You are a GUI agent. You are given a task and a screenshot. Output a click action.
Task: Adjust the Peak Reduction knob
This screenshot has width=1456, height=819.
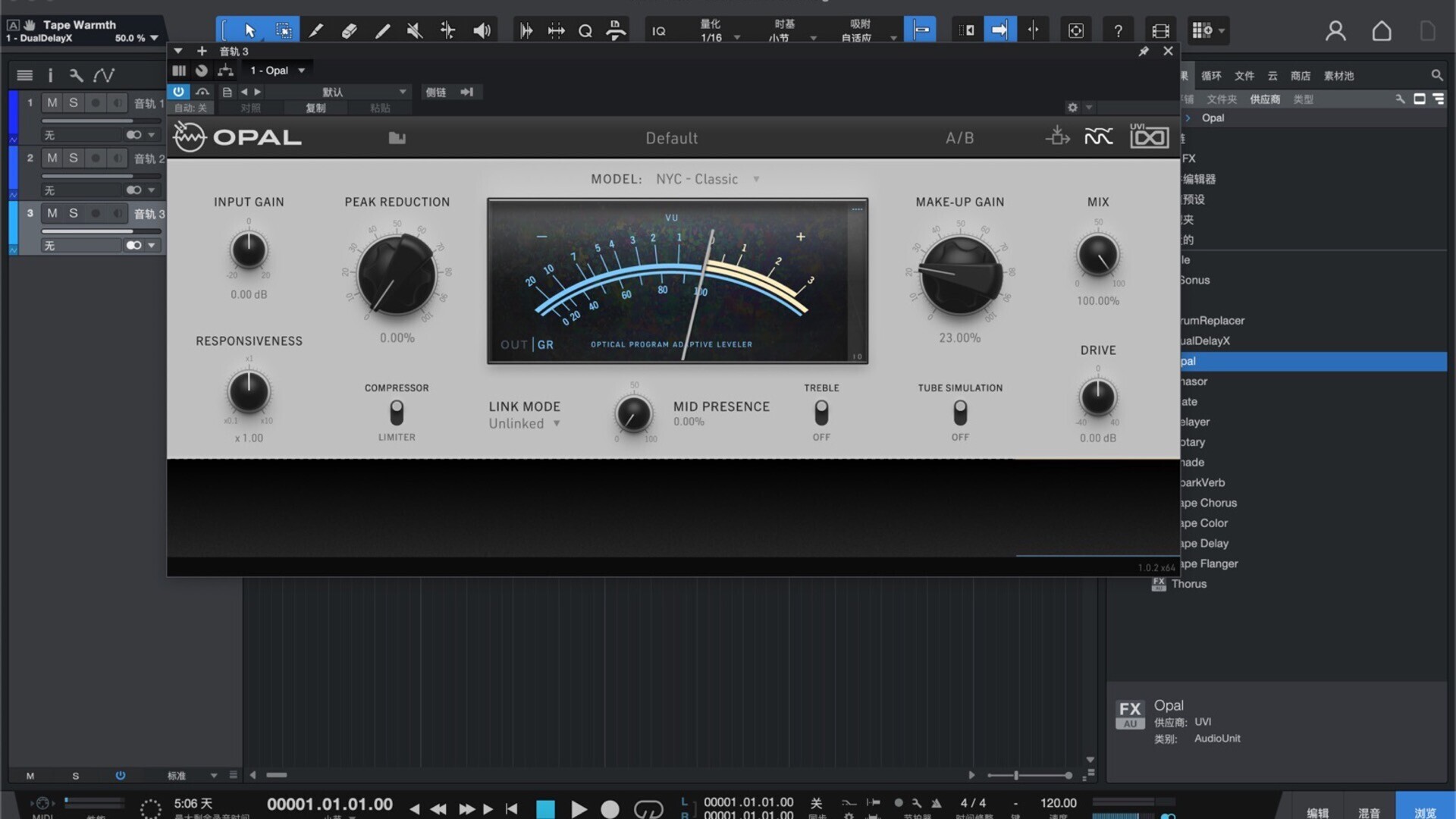(x=397, y=275)
